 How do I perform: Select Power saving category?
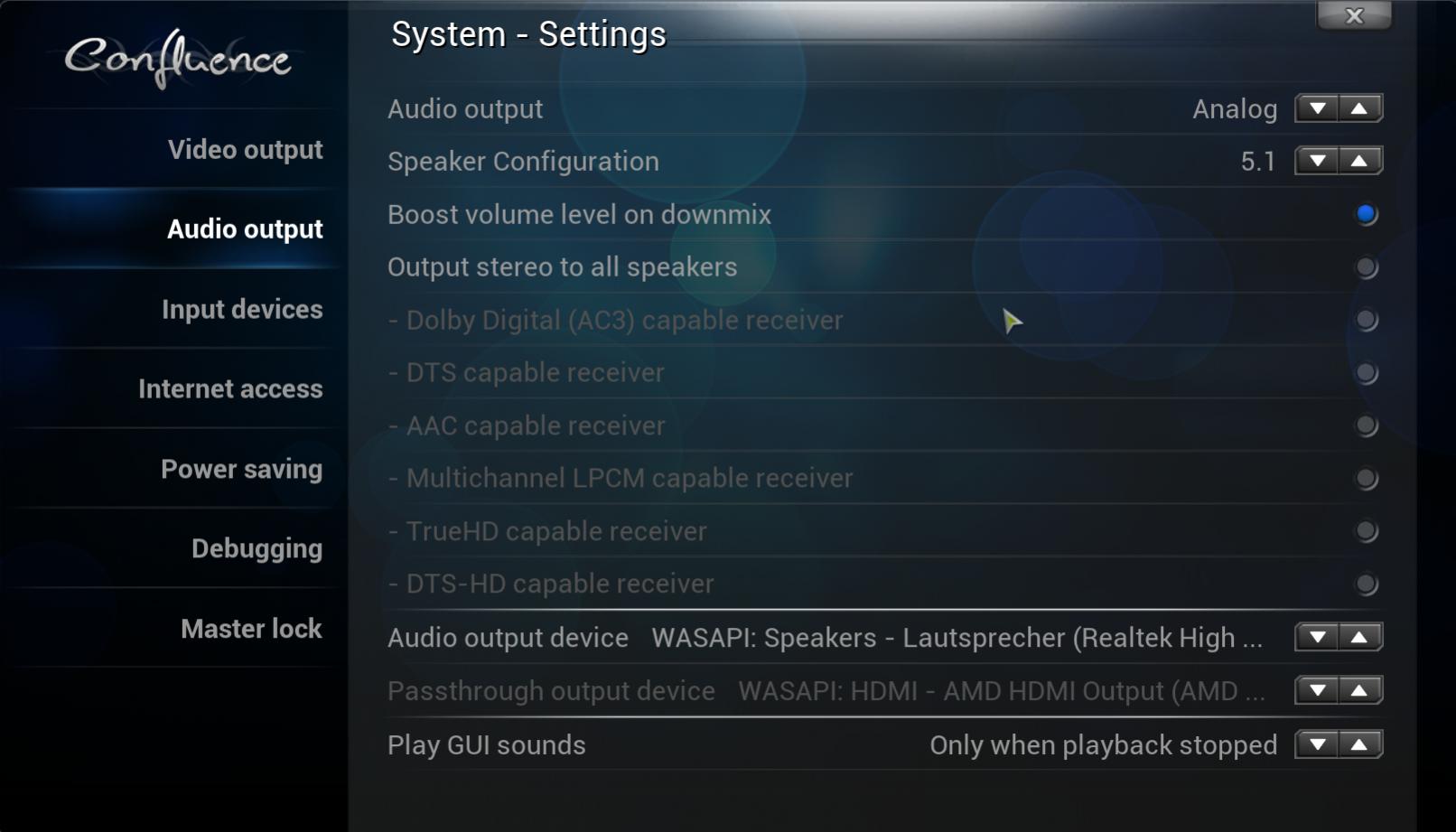241,469
